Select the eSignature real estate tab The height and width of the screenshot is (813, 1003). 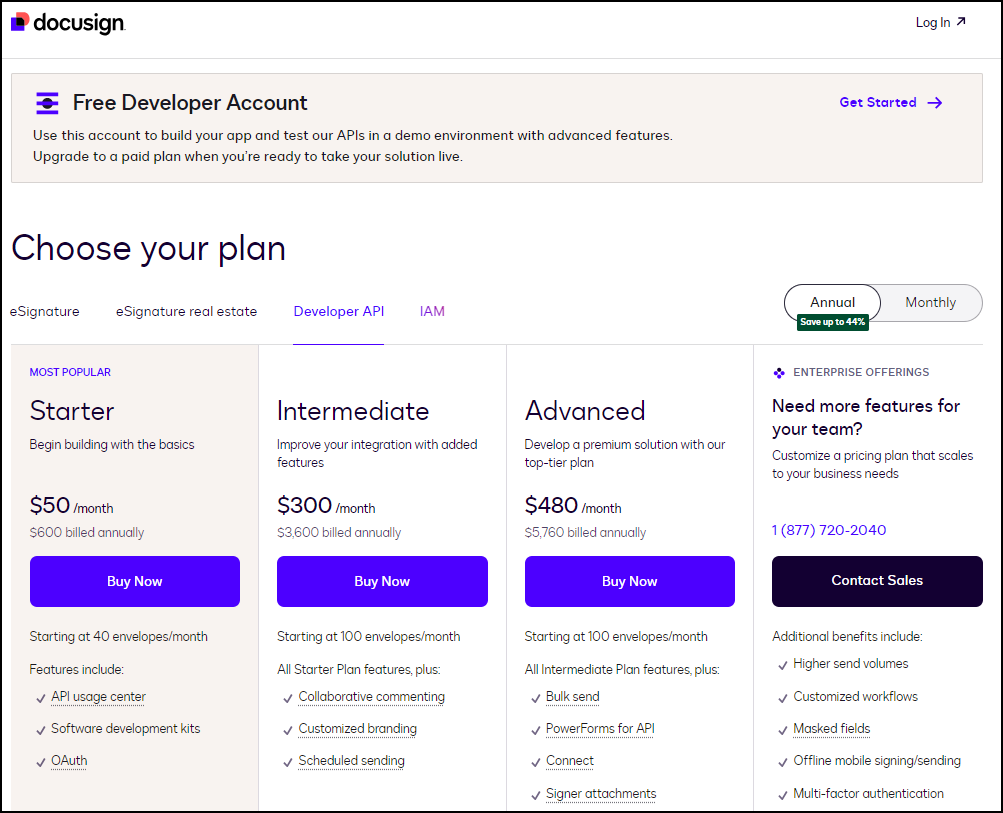[186, 311]
